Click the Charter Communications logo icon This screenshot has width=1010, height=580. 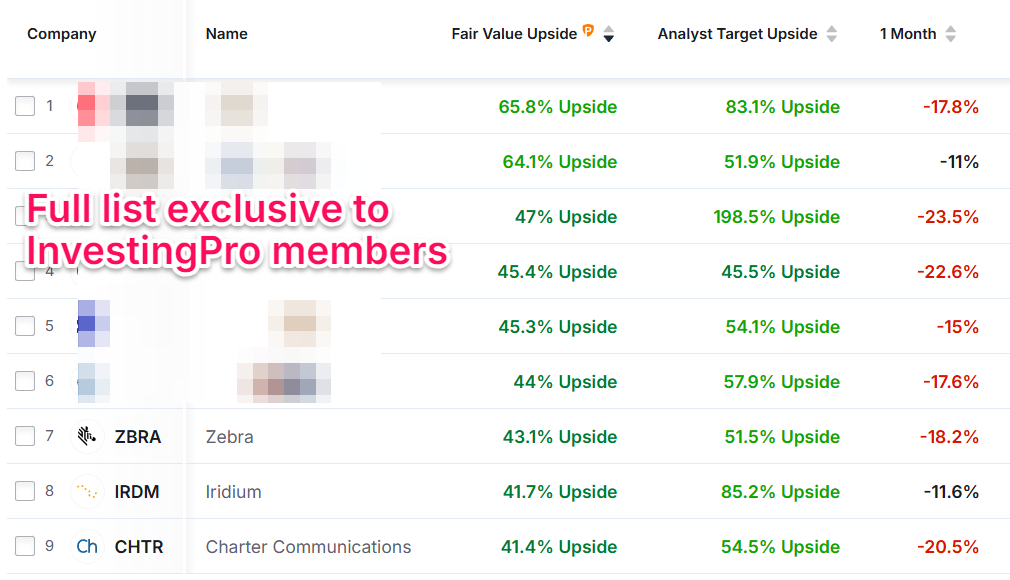click(x=88, y=547)
